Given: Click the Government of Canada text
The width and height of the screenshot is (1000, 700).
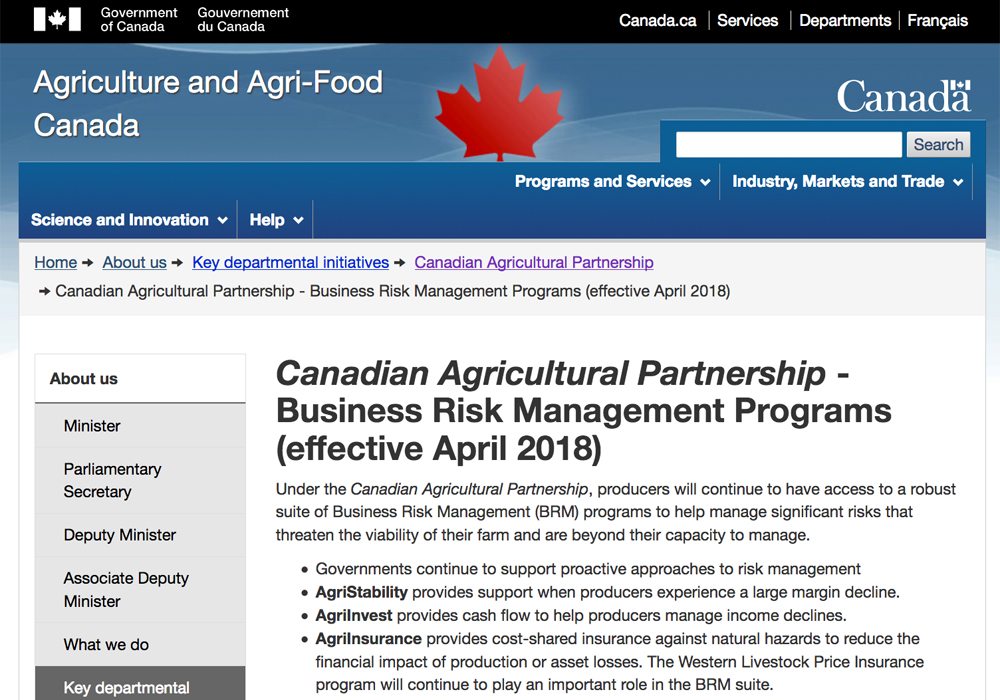Looking at the screenshot, I should pyautogui.click(x=138, y=20).
